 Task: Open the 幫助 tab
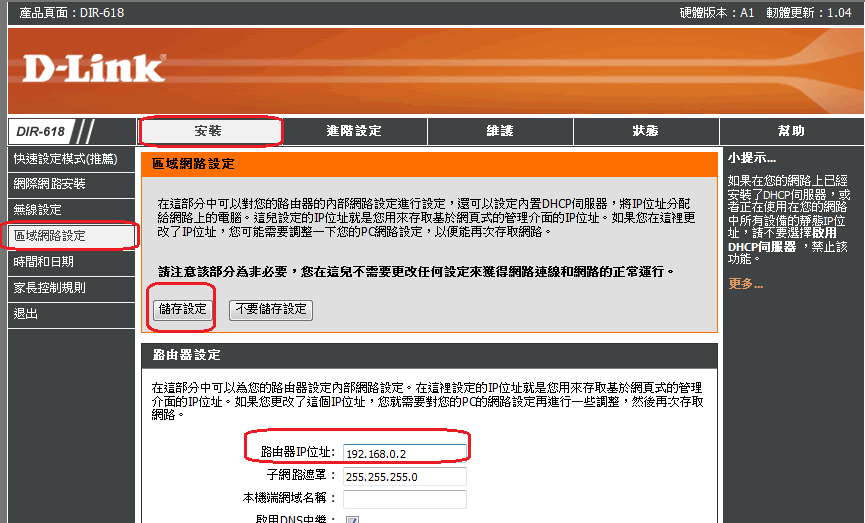pos(792,131)
